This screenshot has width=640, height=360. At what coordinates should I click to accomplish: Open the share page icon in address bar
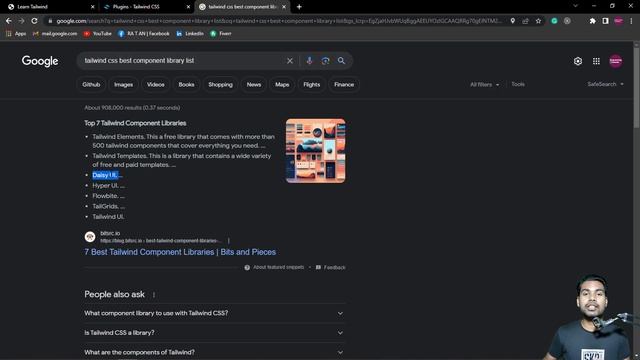[x=525, y=21]
